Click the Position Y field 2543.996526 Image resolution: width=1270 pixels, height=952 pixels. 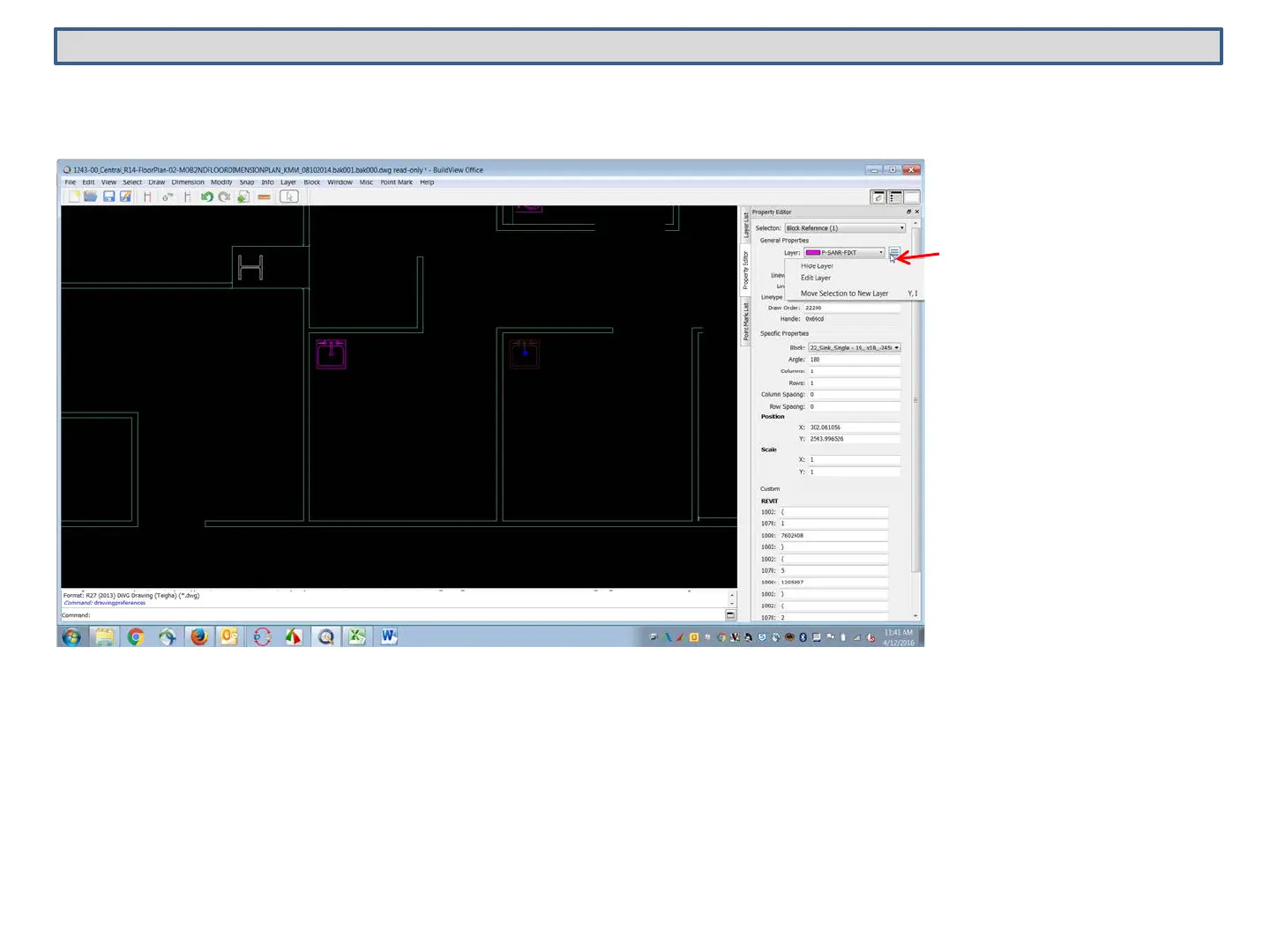coord(855,439)
